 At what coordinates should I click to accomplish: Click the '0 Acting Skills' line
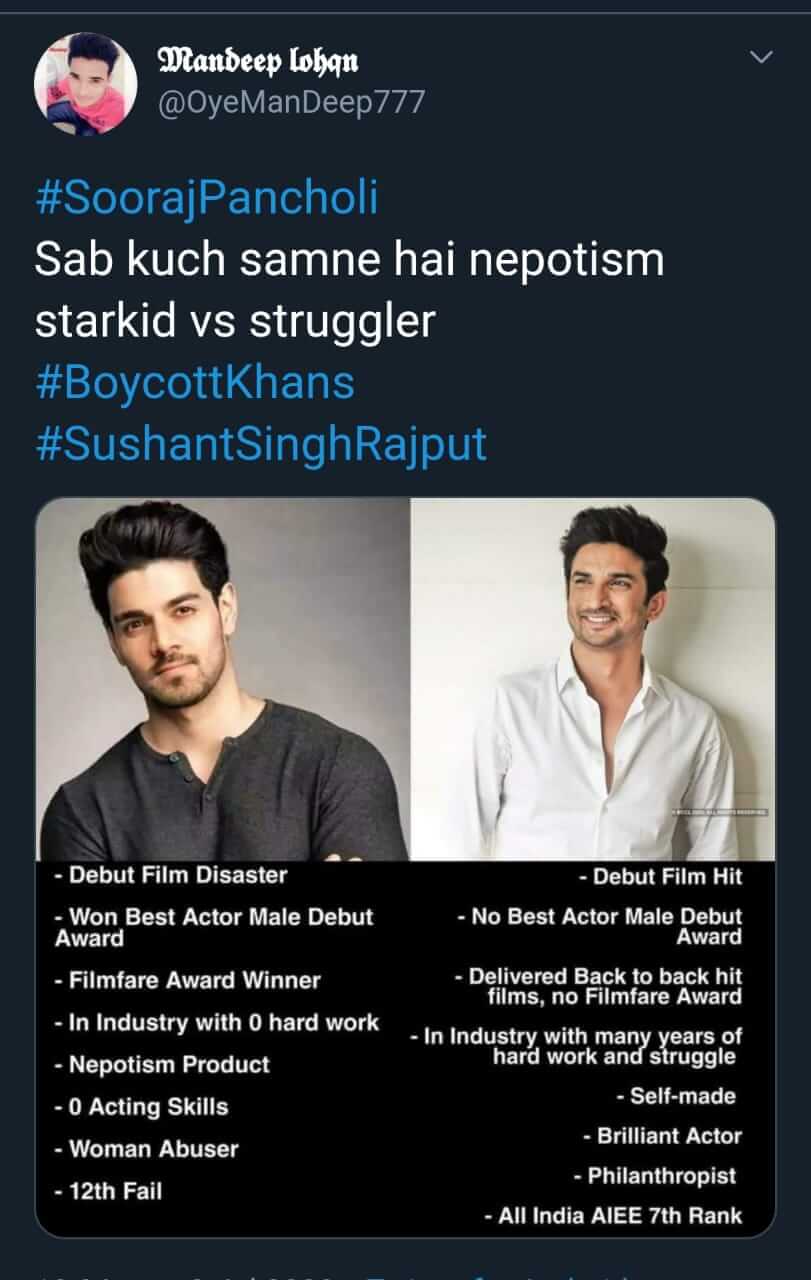point(142,1107)
